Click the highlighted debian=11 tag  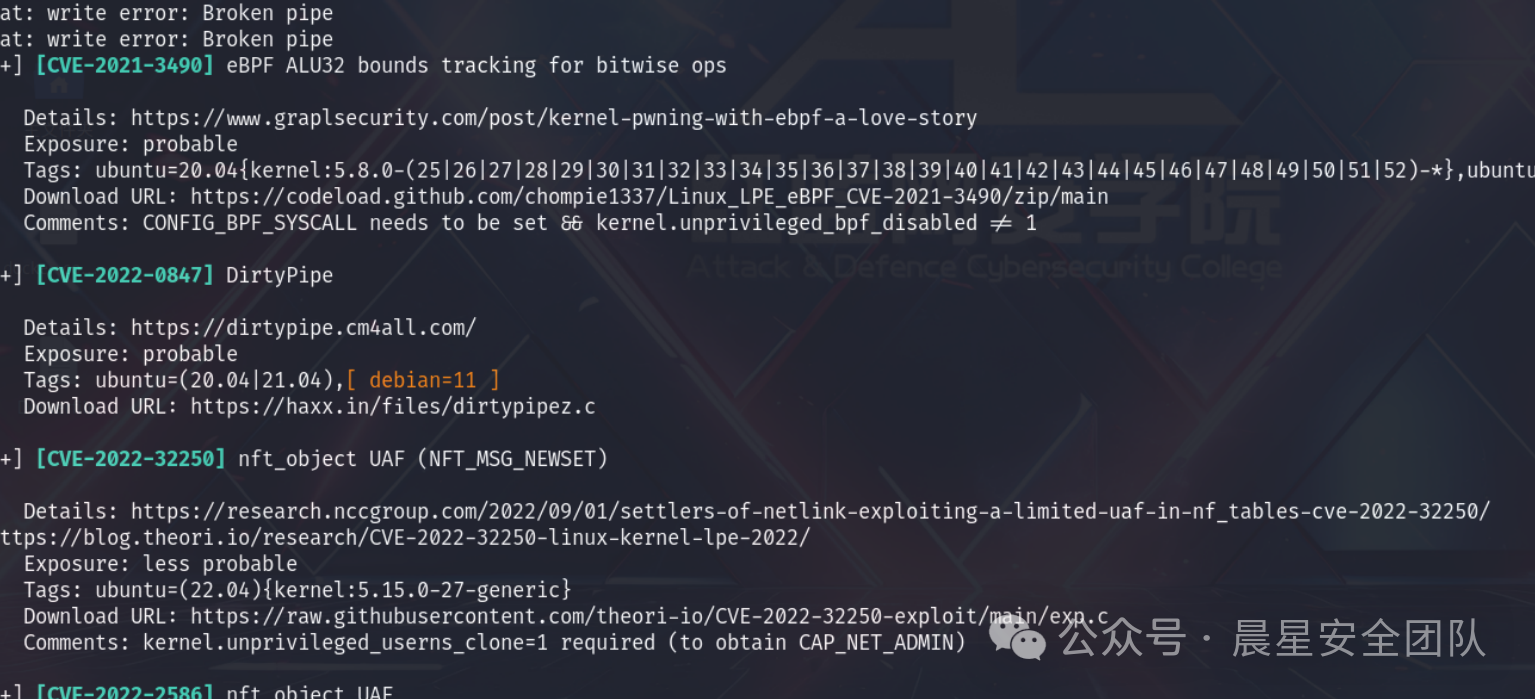coord(422,380)
